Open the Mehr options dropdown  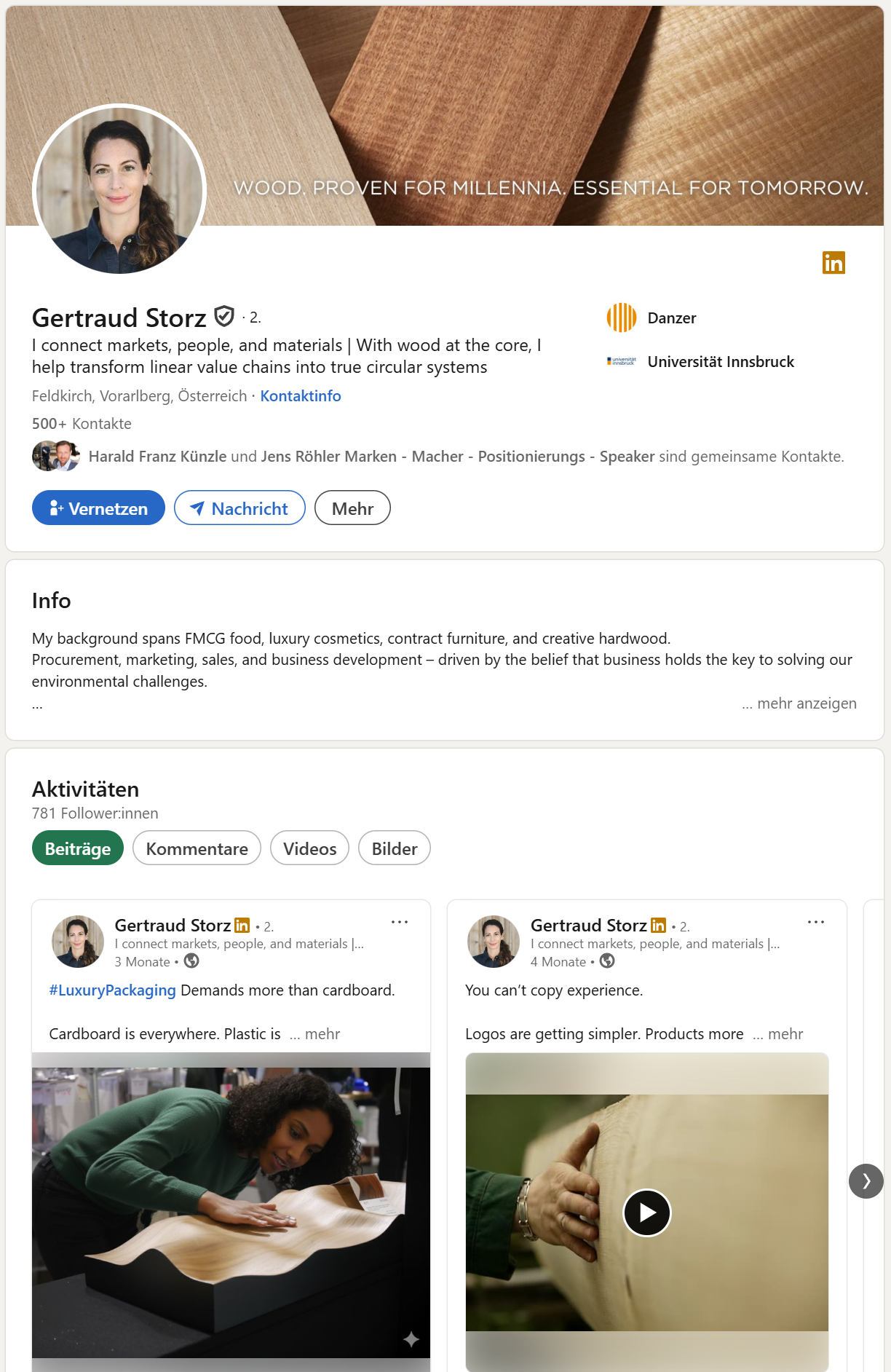tap(352, 508)
